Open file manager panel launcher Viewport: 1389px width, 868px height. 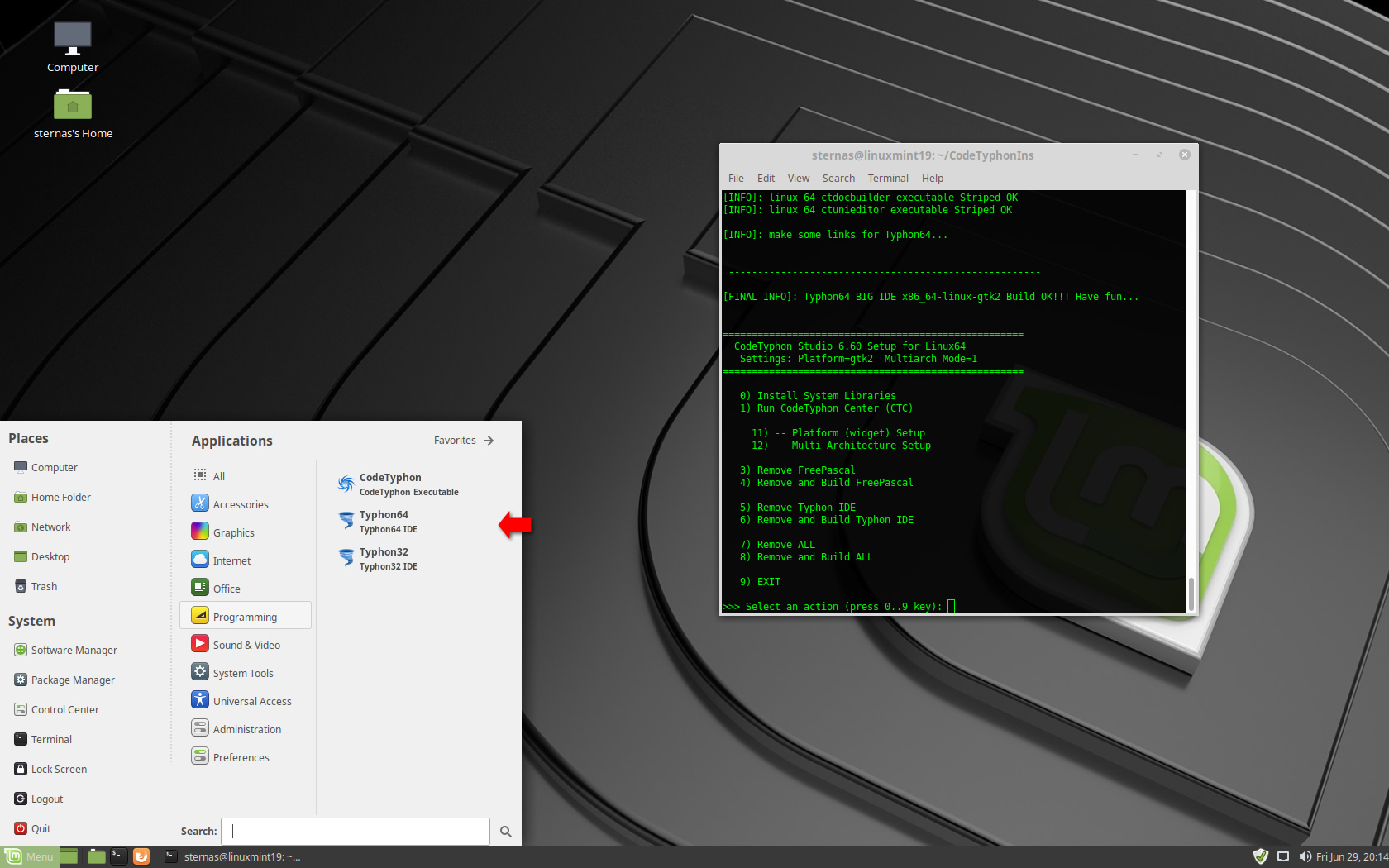pos(97,856)
